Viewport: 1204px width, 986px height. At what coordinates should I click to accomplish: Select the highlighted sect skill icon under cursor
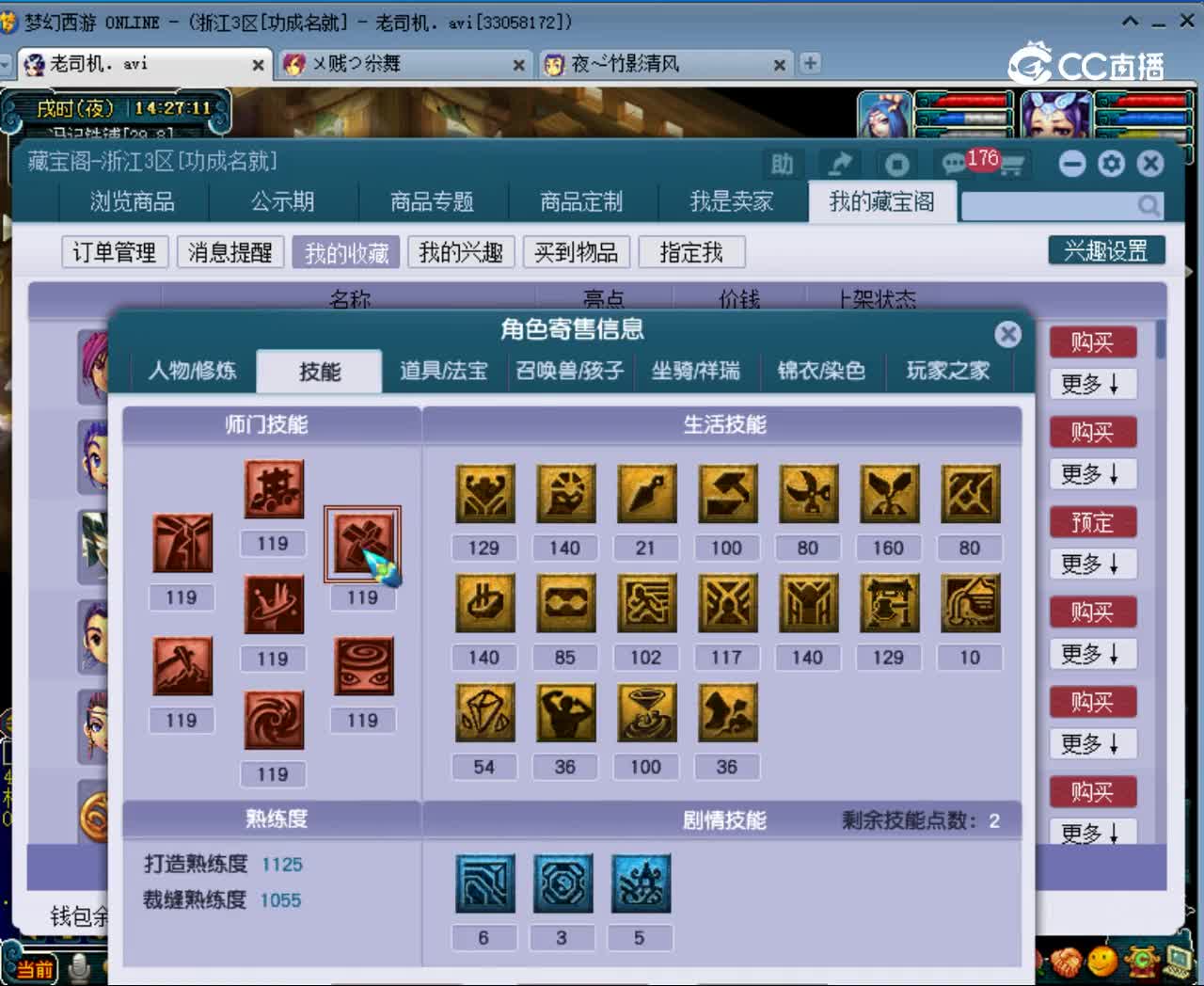coord(362,544)
